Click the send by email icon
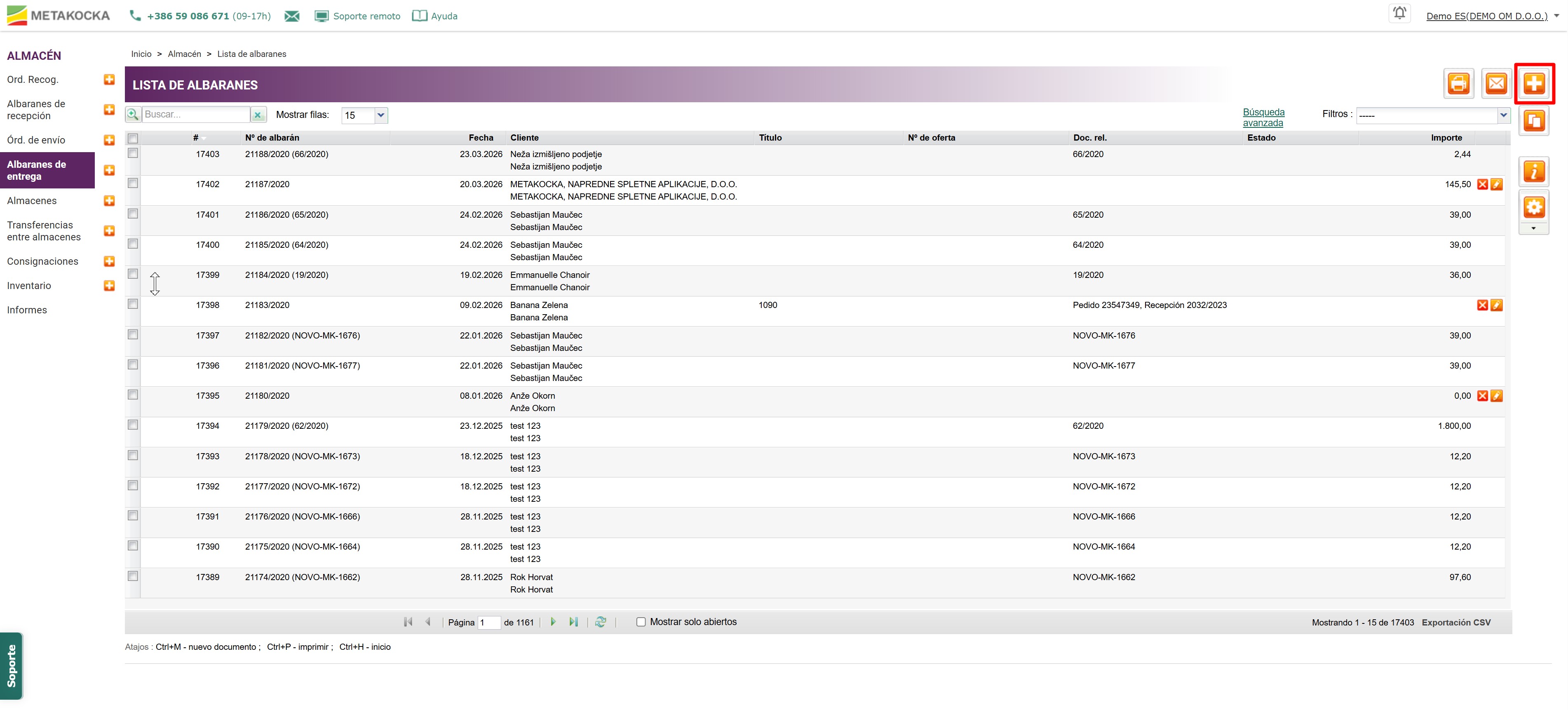This screenshot has width=1568, height=710. pos(1496,83)
